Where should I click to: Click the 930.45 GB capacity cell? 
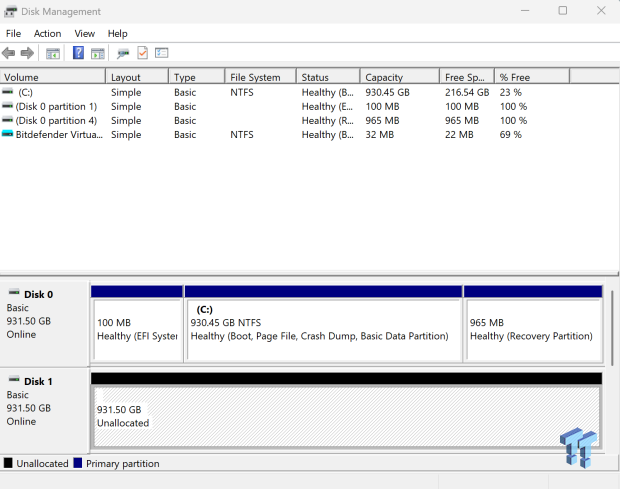click(x=388, y=93)
